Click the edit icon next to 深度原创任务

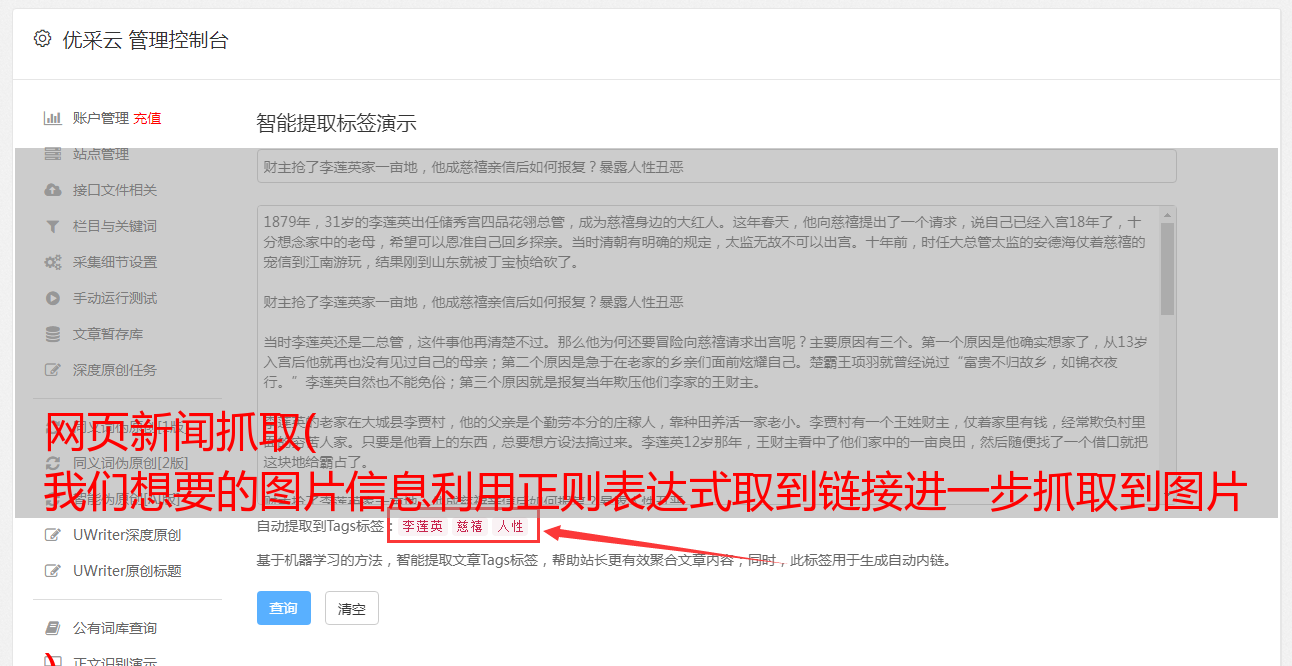53,370
